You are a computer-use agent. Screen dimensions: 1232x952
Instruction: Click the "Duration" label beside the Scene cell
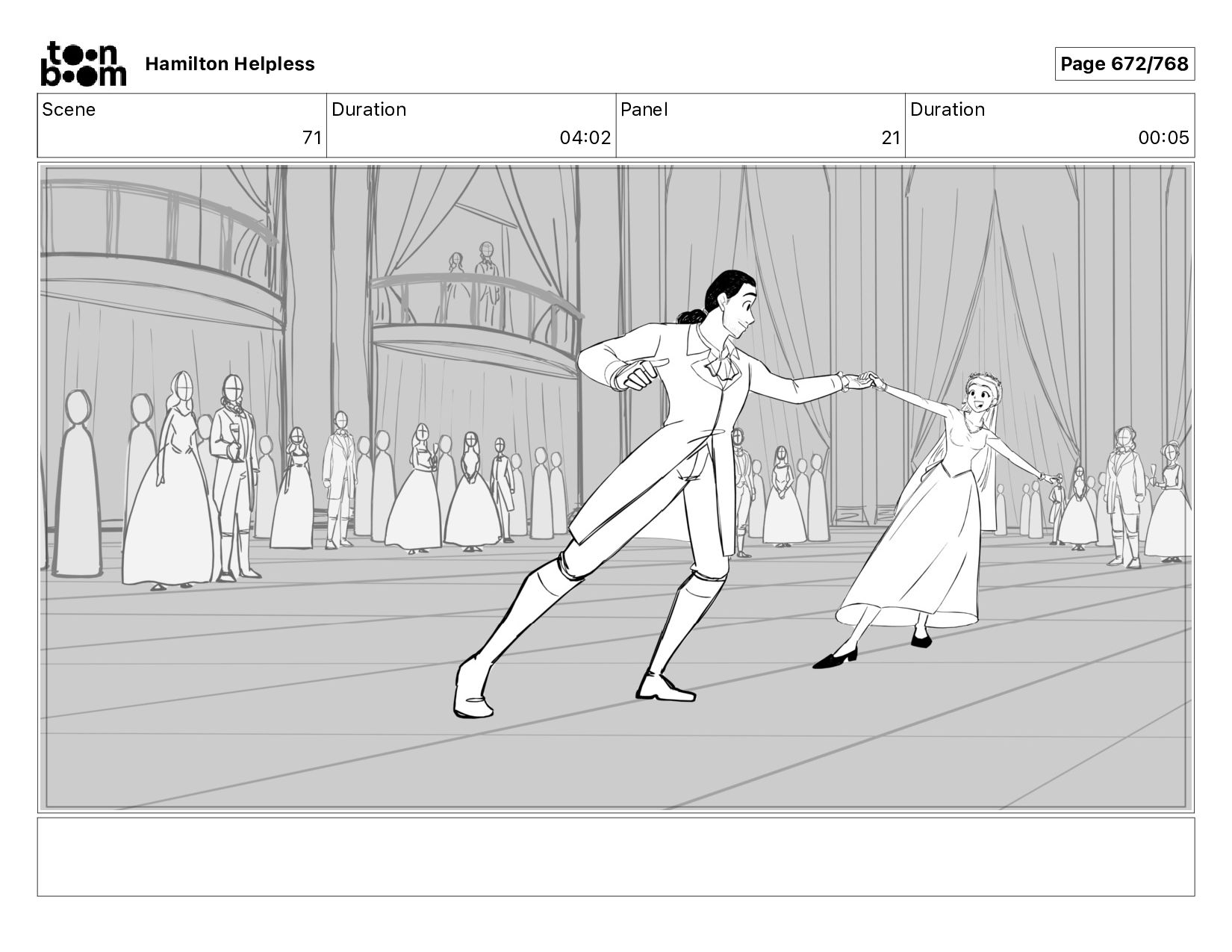click(x=369, y=110)
